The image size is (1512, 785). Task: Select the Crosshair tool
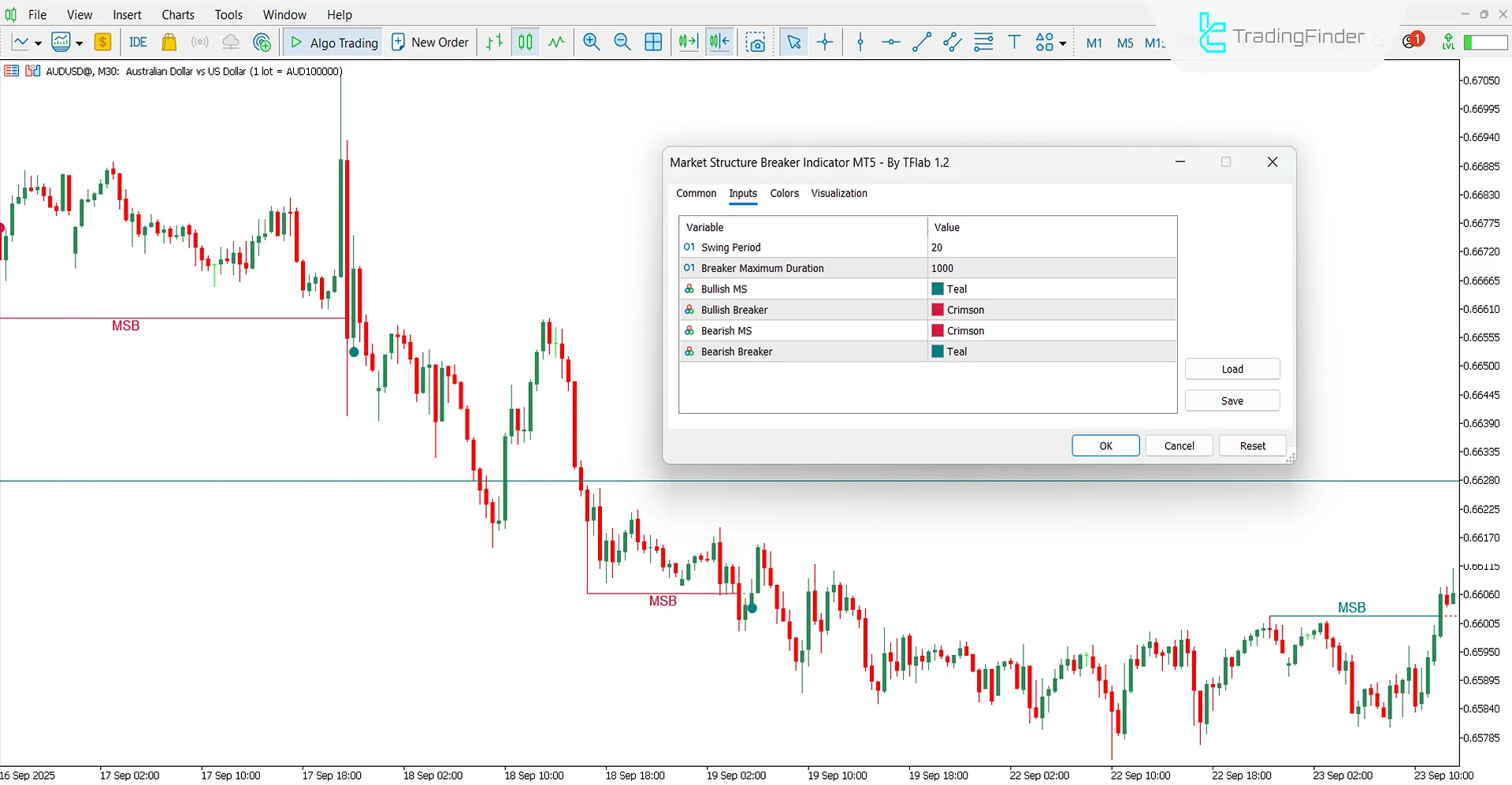pyautogui.click(x=824, y=42)
